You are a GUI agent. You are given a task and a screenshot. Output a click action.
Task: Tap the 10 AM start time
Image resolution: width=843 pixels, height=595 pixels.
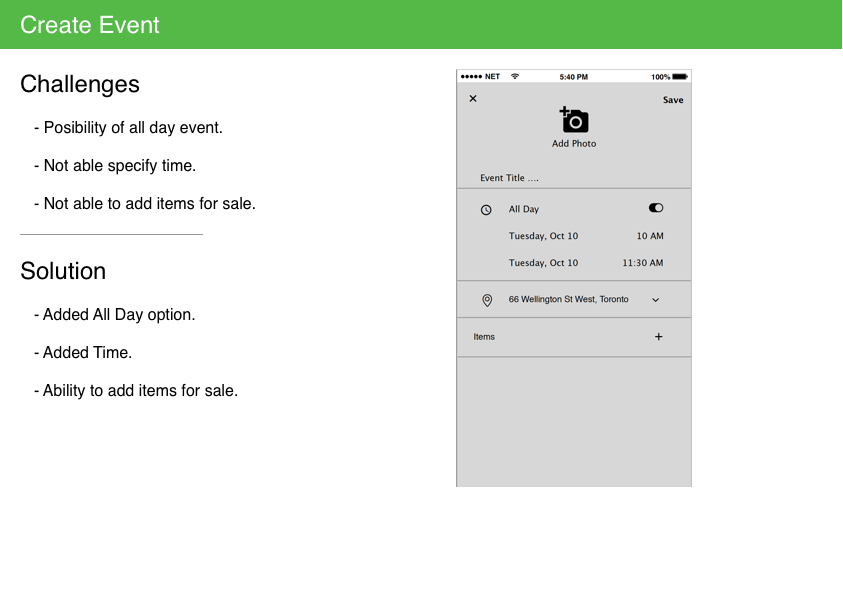[x=650, y=236]
